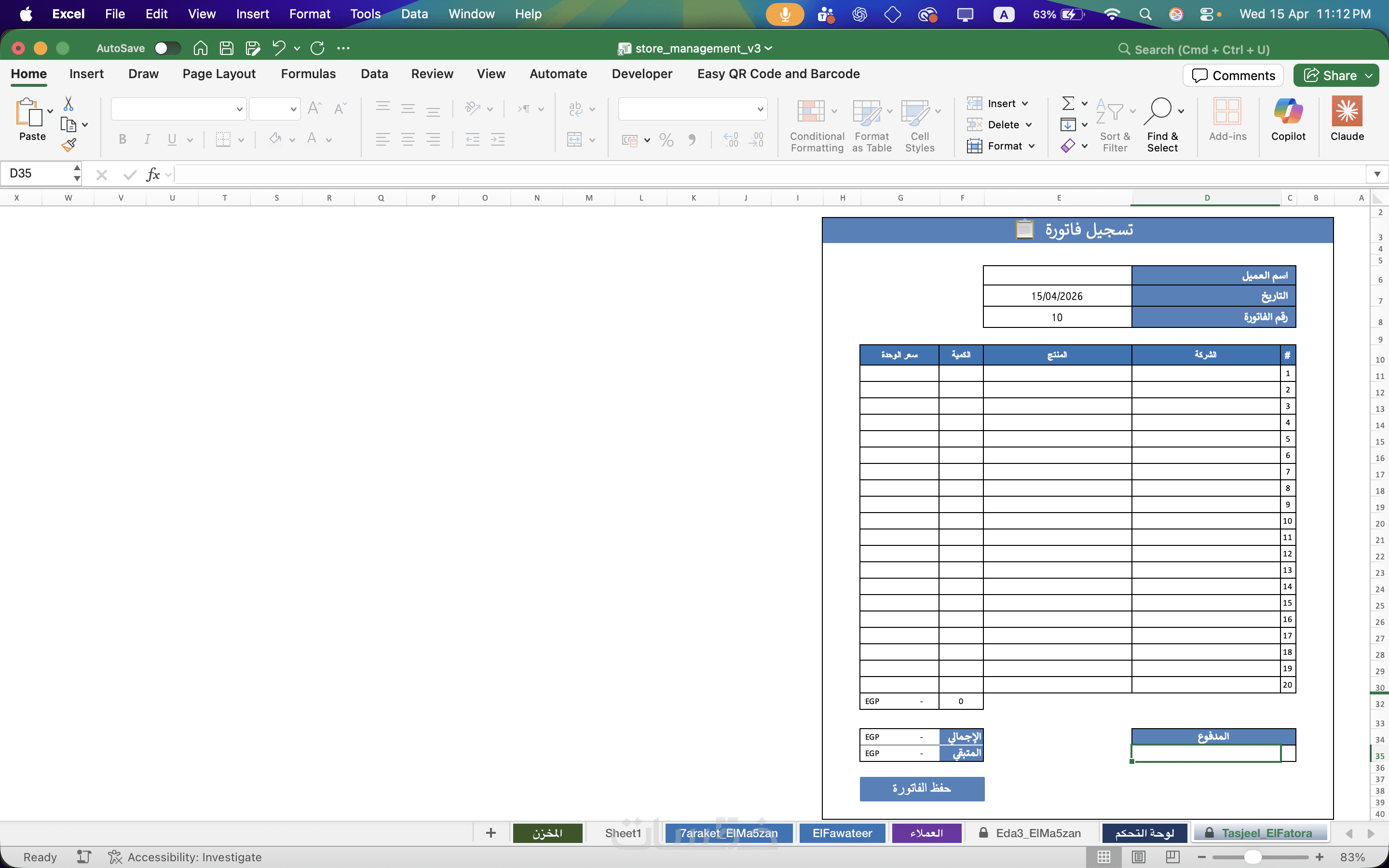The width and height of the screenshot is (1389, 868).
Task: Open the Home icon in toolbar
Action: (x=200, y=48)
